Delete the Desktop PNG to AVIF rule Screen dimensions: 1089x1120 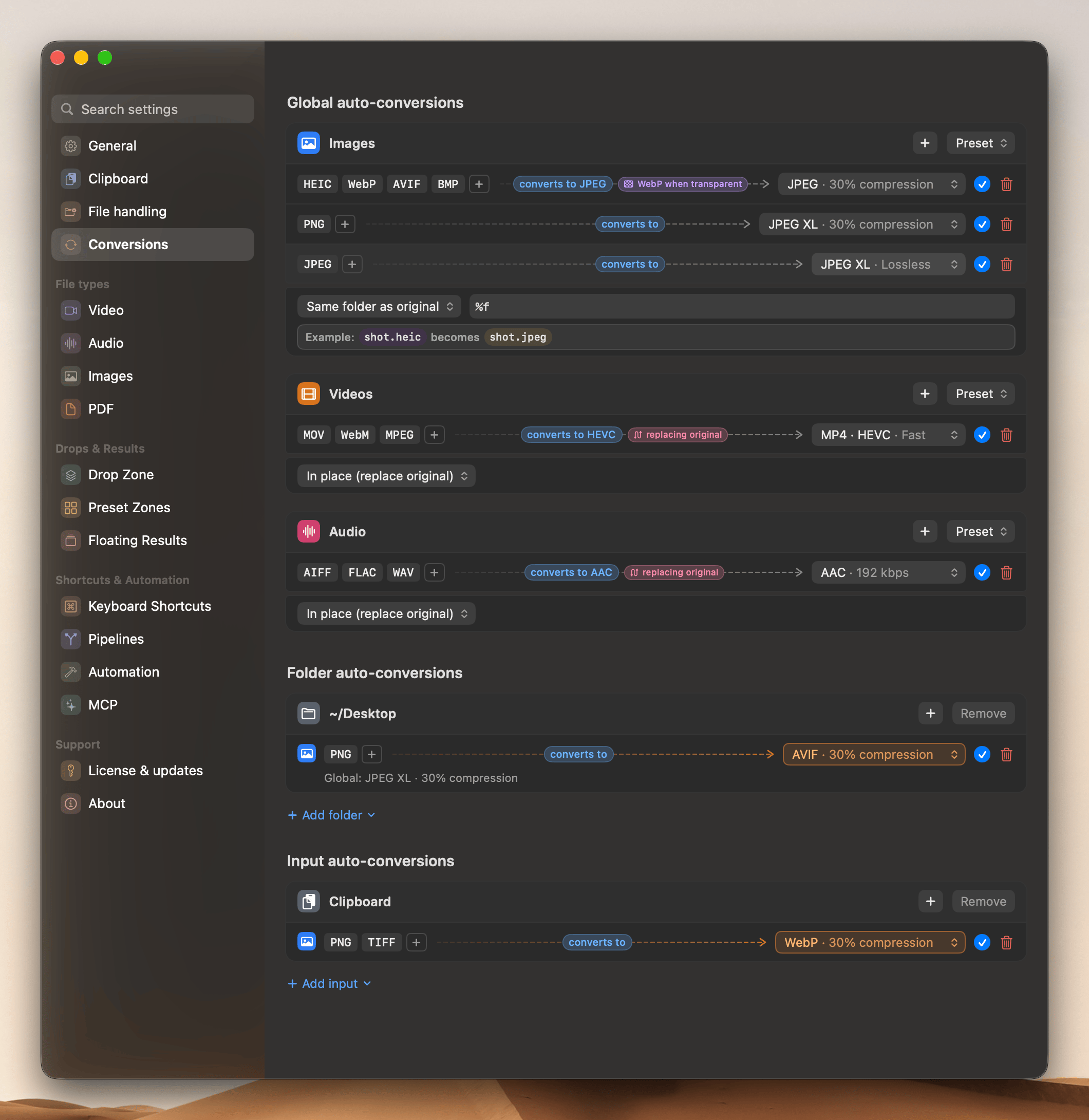[1006, 755]
